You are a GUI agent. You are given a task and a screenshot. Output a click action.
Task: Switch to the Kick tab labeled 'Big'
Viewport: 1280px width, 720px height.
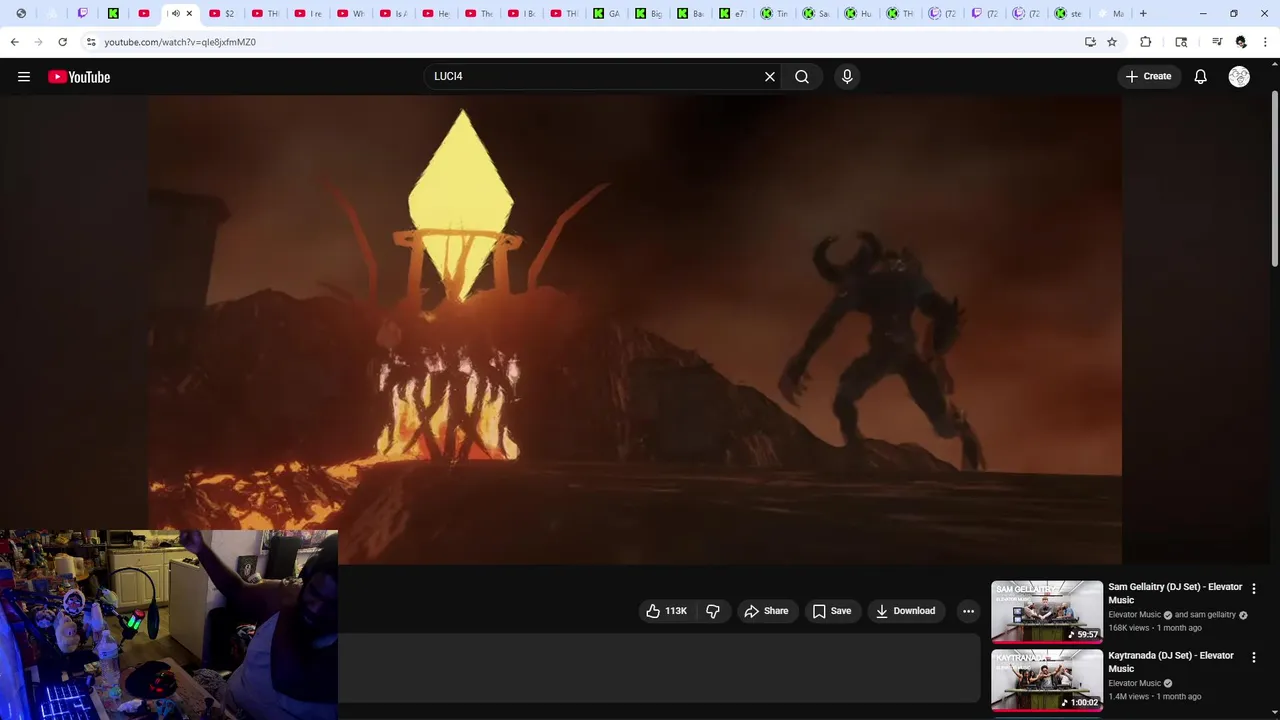click(649, 14)
